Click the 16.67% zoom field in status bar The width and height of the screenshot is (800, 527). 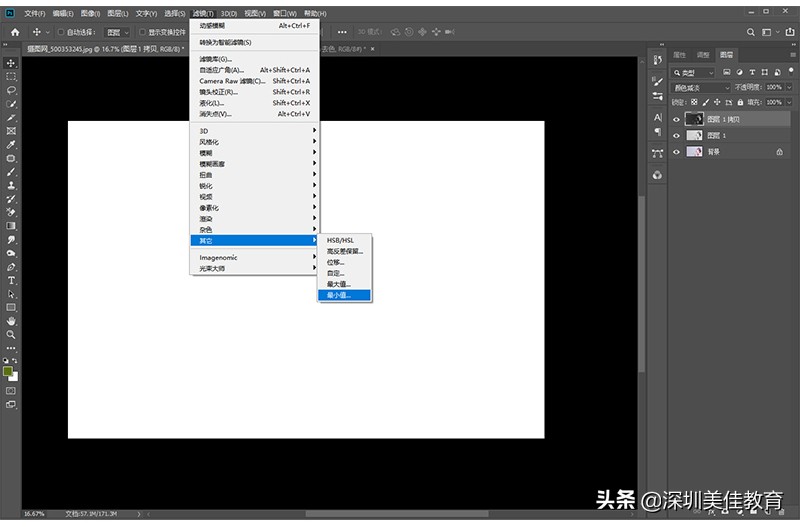tap(34, 514)
